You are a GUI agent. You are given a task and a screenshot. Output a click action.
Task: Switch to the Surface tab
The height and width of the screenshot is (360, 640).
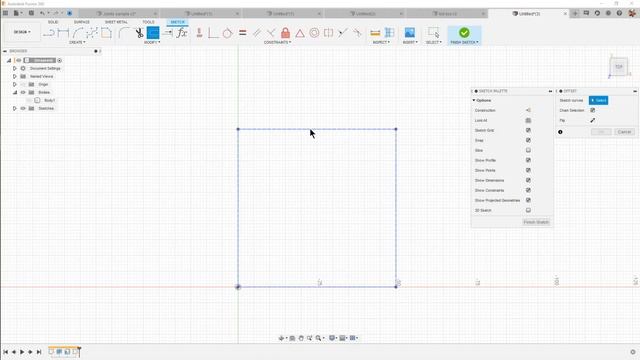pyautogui.click(x=81, y=22)
